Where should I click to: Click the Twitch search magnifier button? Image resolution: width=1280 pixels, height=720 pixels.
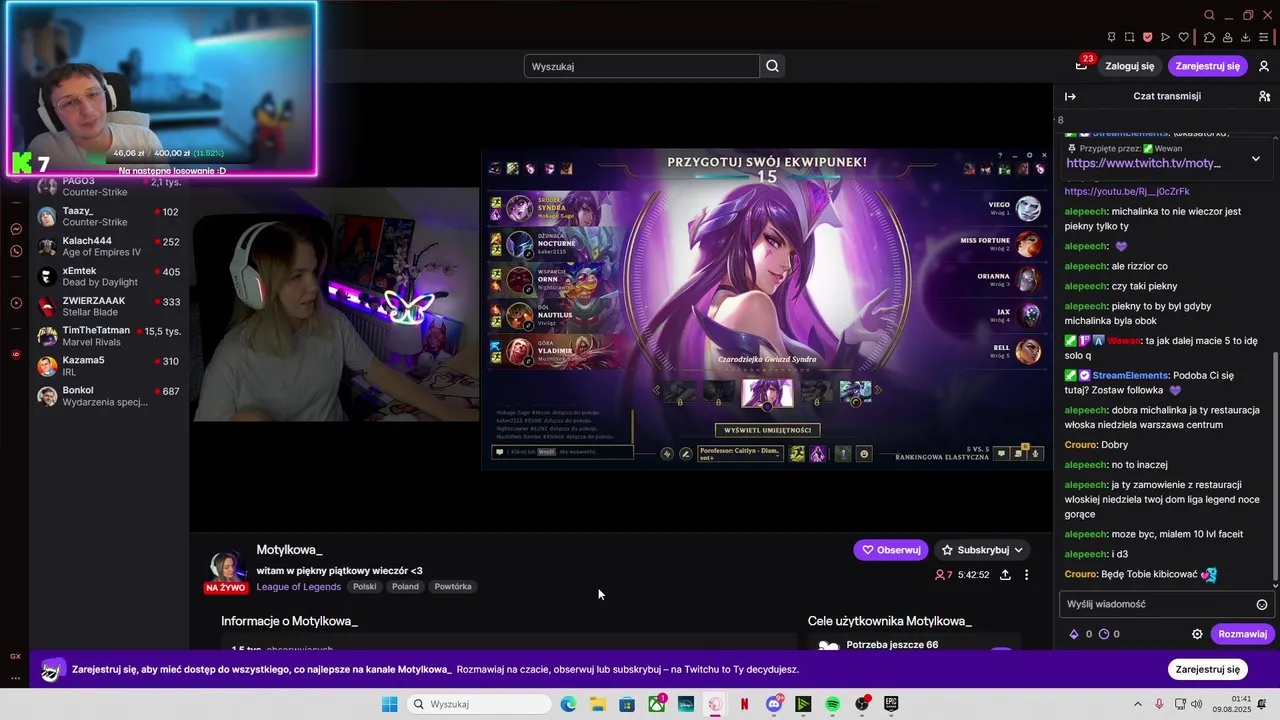click(772, 66)
